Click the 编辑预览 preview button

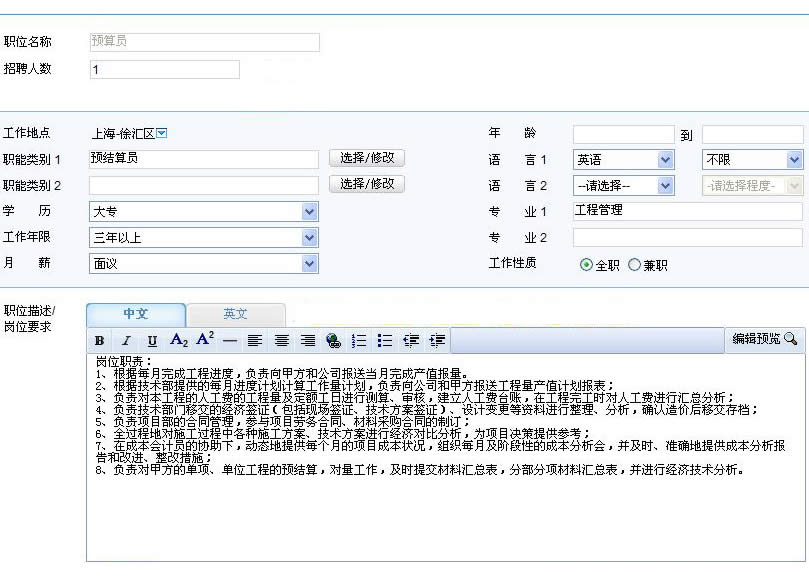(765, 340)
